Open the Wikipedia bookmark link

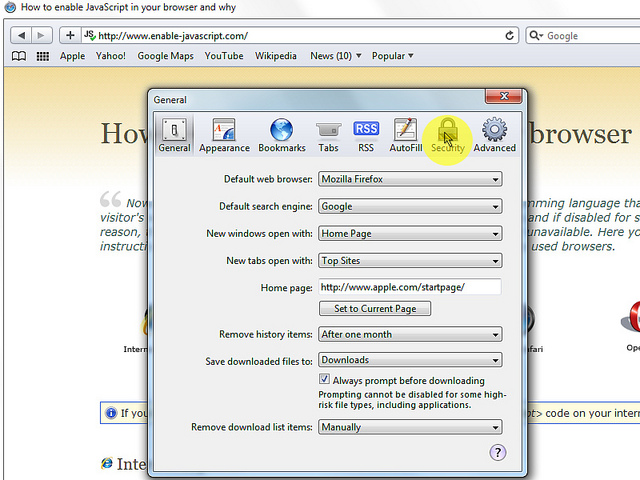click(276, 56)
